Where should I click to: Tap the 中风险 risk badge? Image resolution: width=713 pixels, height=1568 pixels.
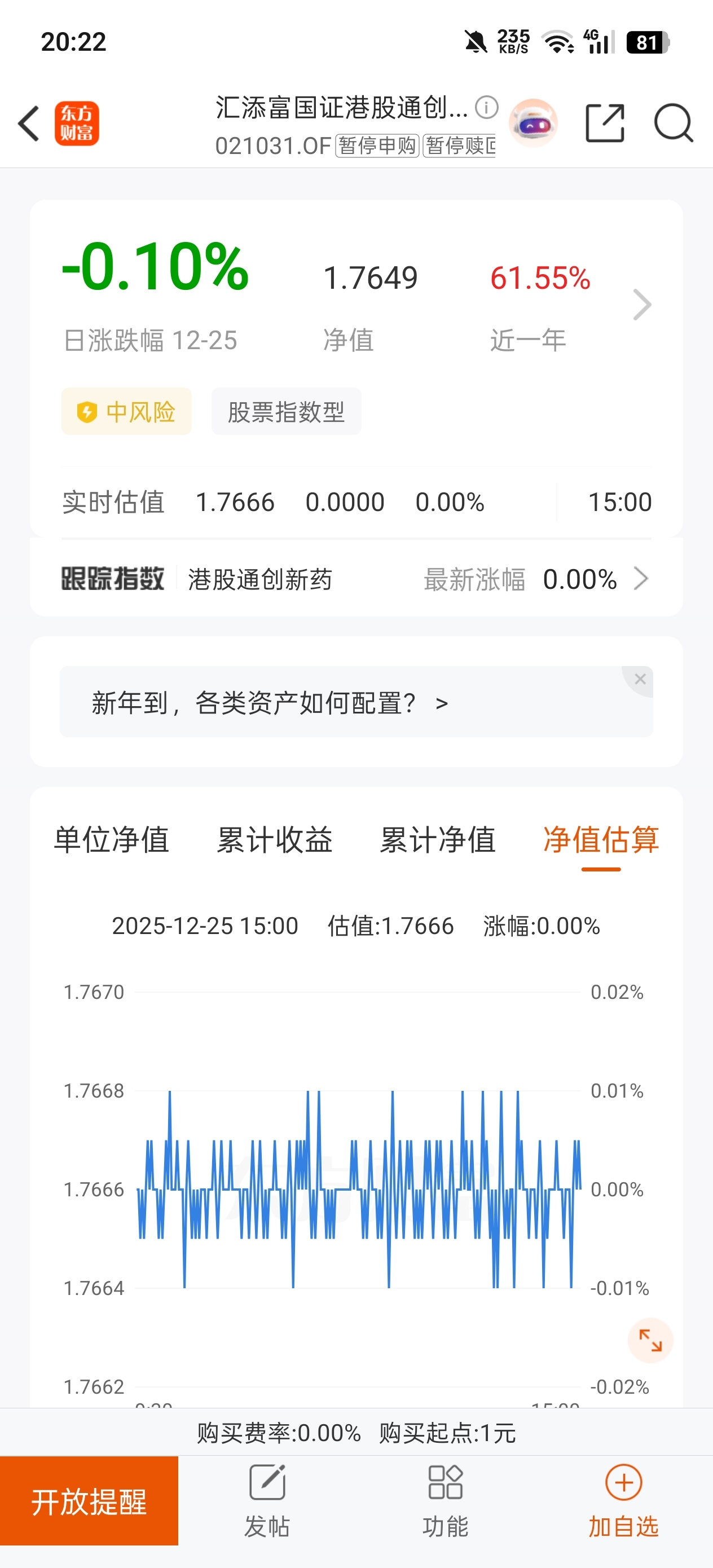127,412
